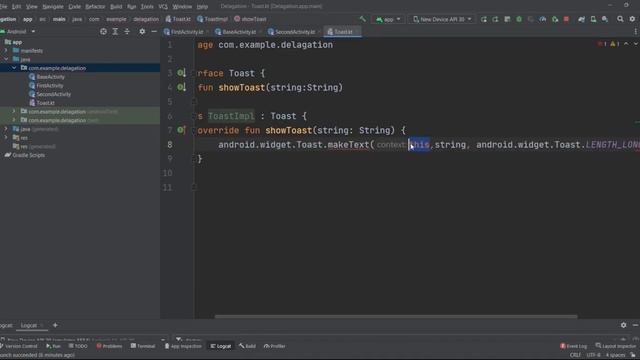The height and width of the screenshot is (360, 640).
Task: Start debugging with the green bug icon
Action: [519, 19]
